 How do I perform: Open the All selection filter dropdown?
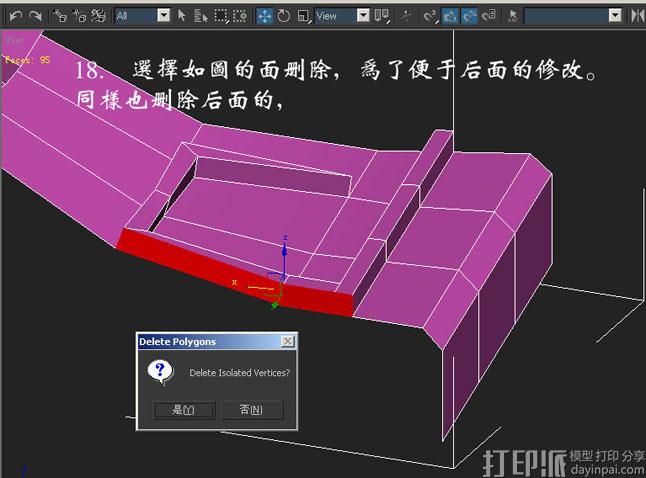click(x=142, y=16)
